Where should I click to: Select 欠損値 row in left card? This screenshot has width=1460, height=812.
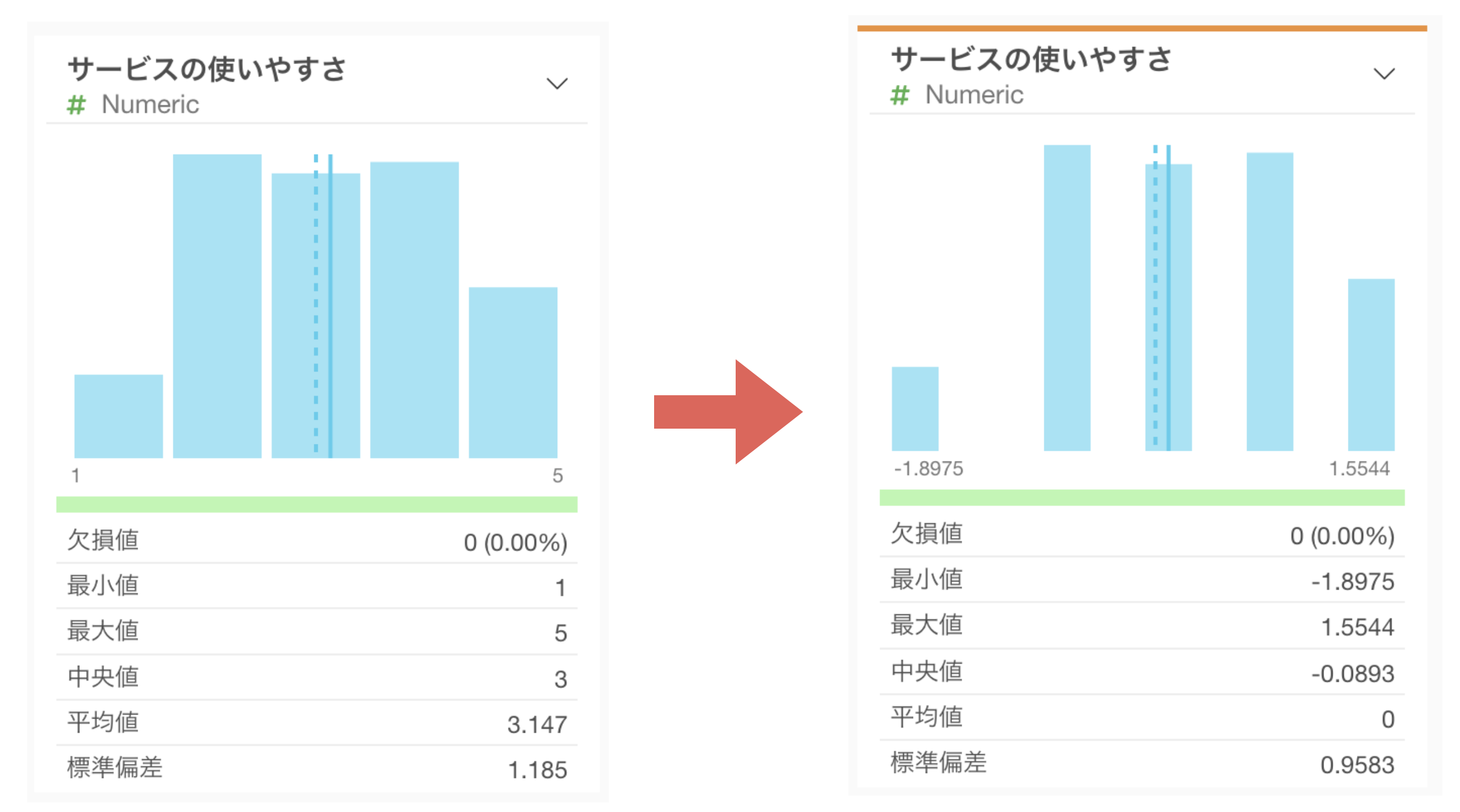point(316,541)
